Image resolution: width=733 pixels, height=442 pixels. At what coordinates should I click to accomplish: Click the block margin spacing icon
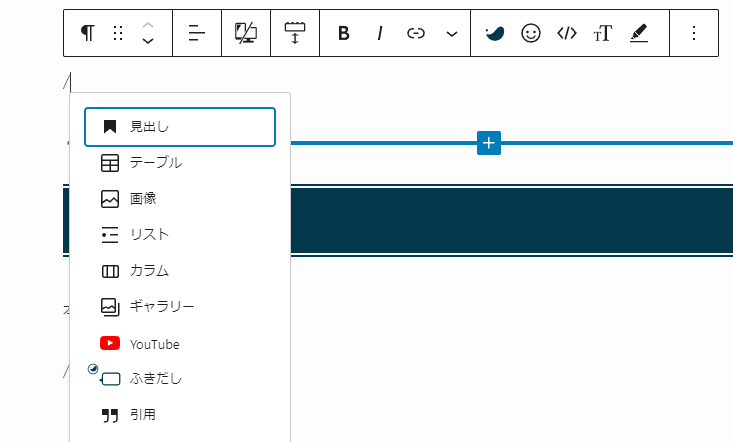(x=295, y=33)
